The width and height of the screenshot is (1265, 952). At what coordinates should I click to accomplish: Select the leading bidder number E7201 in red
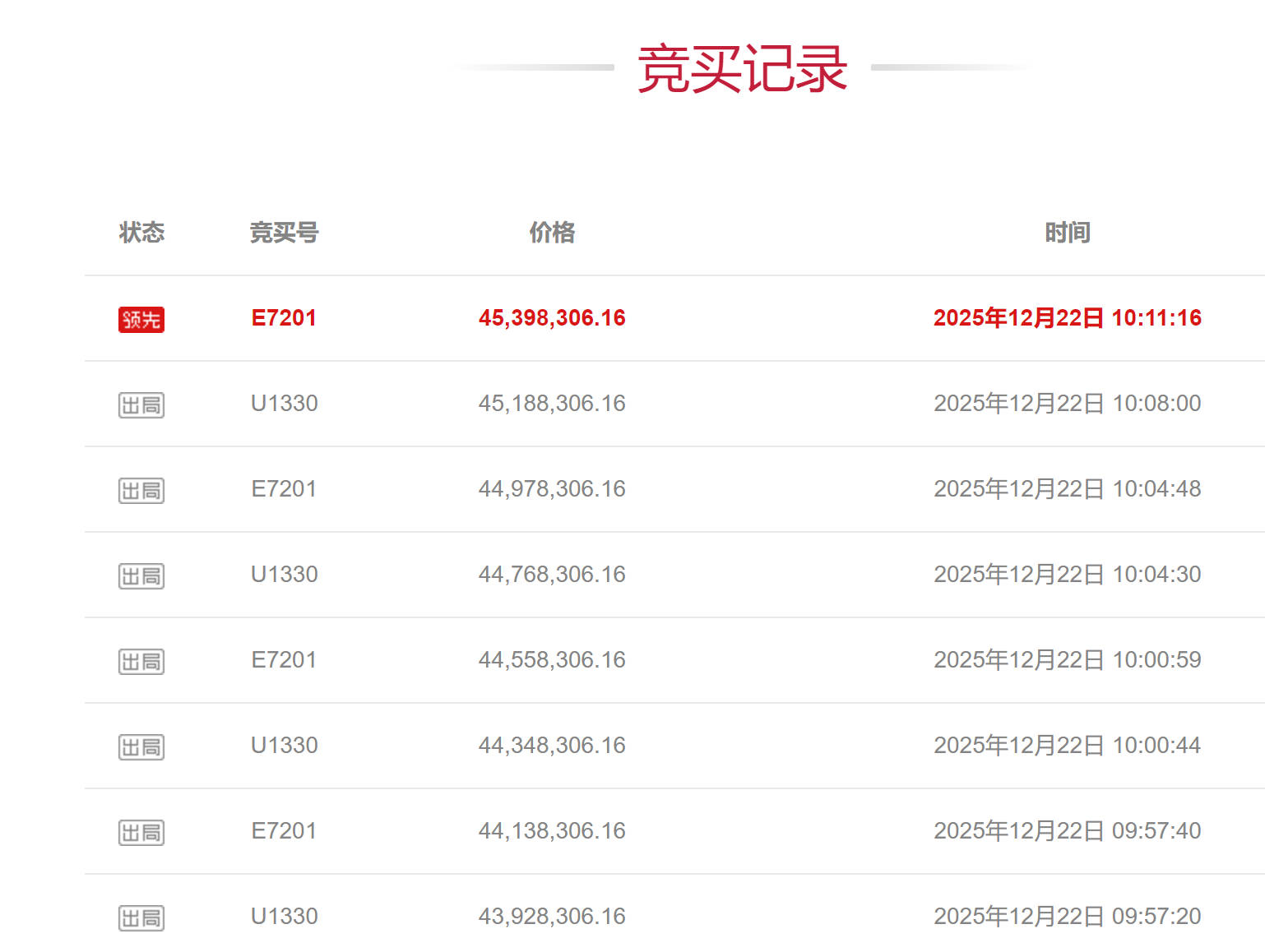tap(284, 318)
